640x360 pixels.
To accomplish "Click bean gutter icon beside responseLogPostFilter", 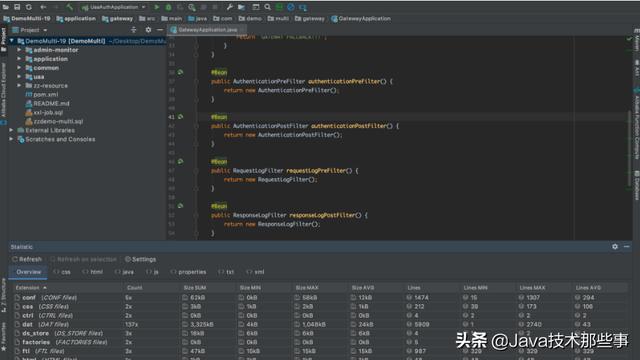I will coord(180,206).
